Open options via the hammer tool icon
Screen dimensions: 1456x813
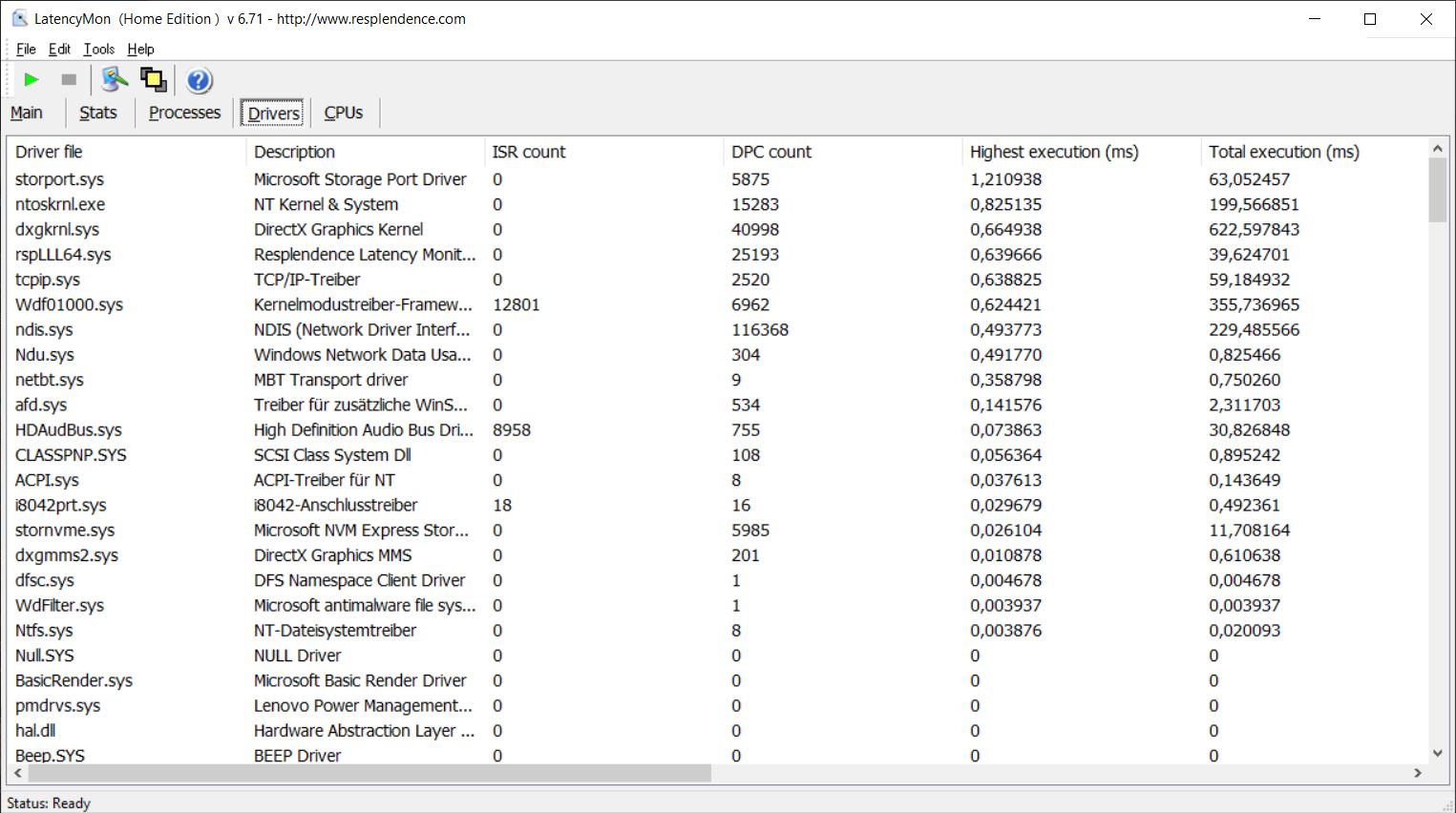115,80
